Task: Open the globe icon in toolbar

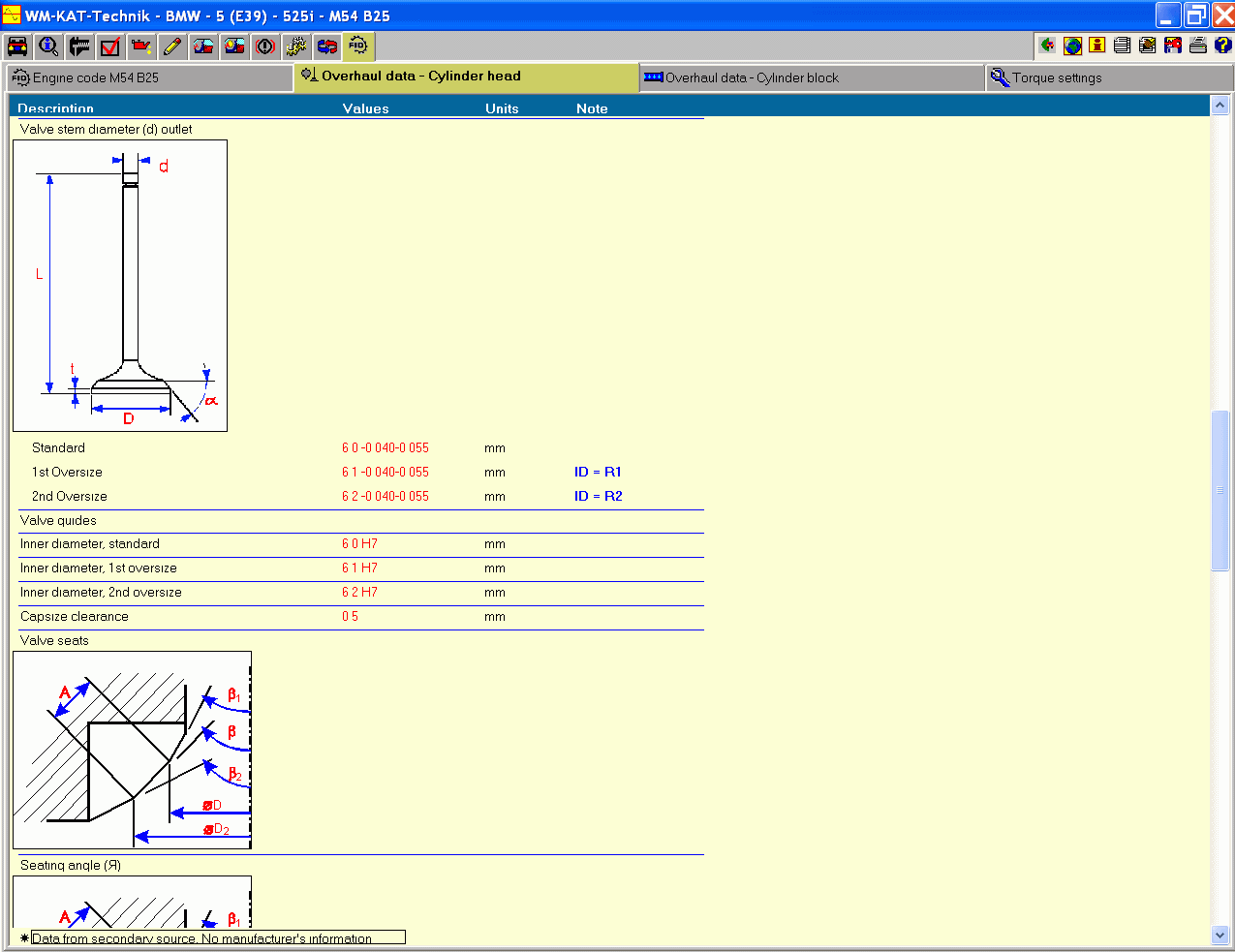Action: pyautogui.click(x=1072, y=45)
